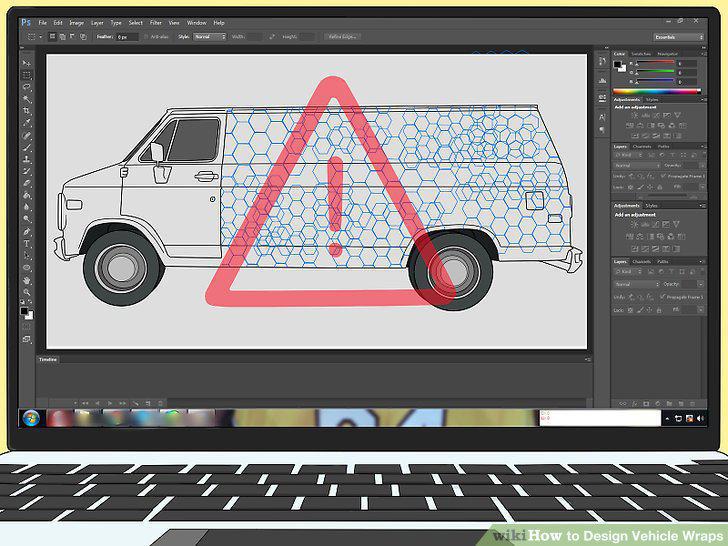Select the Move tool

click(x=26, y=63)
